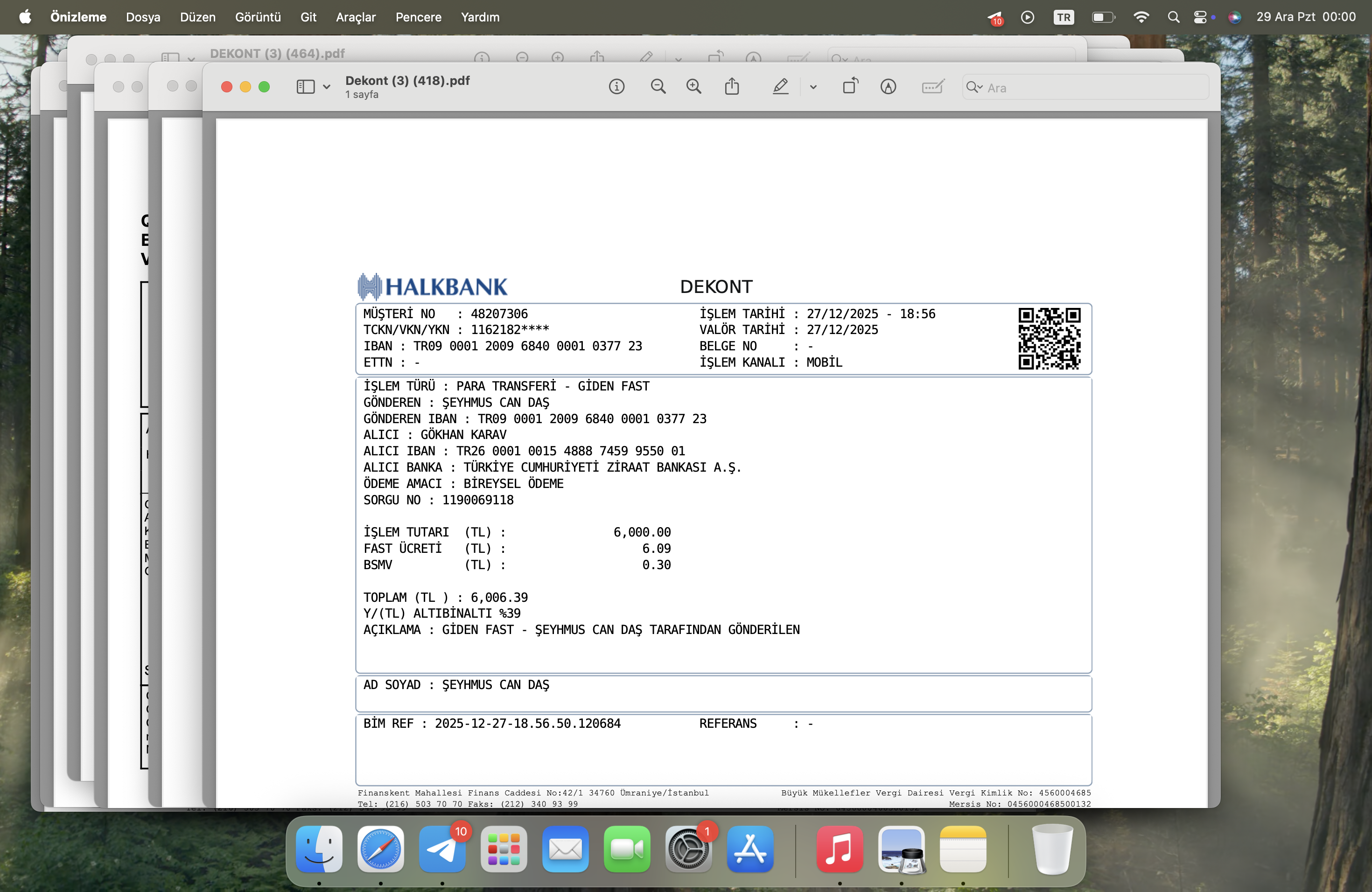Expand search options magnifier dropdown

click(x=974, y=88)
